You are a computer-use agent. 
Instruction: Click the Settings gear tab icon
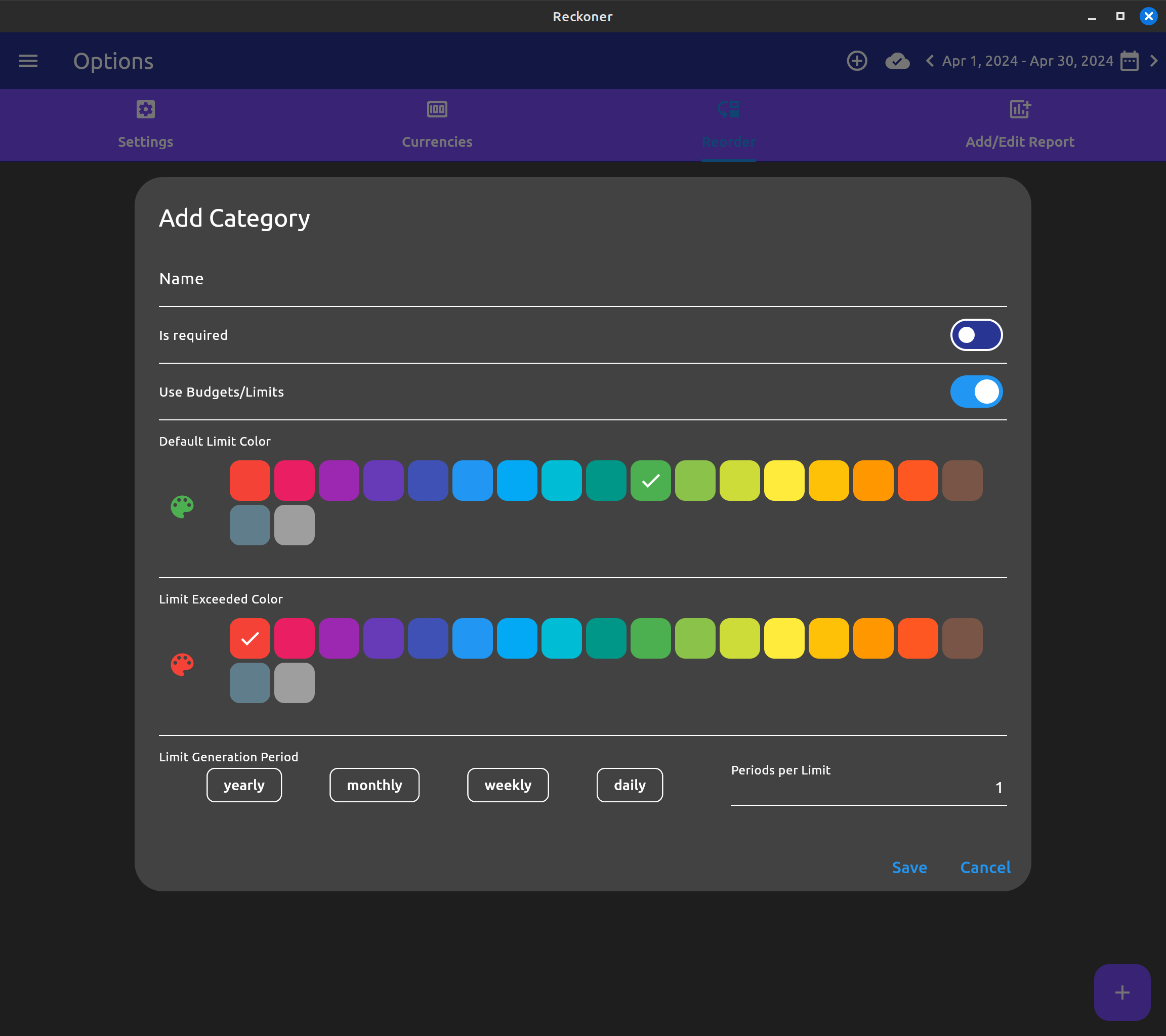pyautogui.click(x=145, y=109)
